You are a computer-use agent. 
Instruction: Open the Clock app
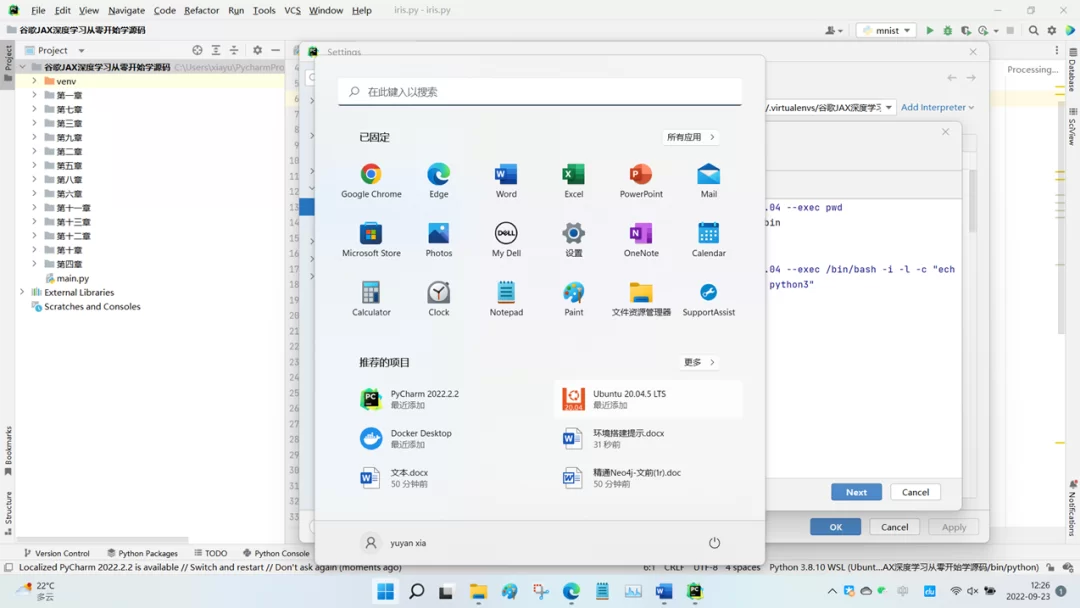click(438, 299)
